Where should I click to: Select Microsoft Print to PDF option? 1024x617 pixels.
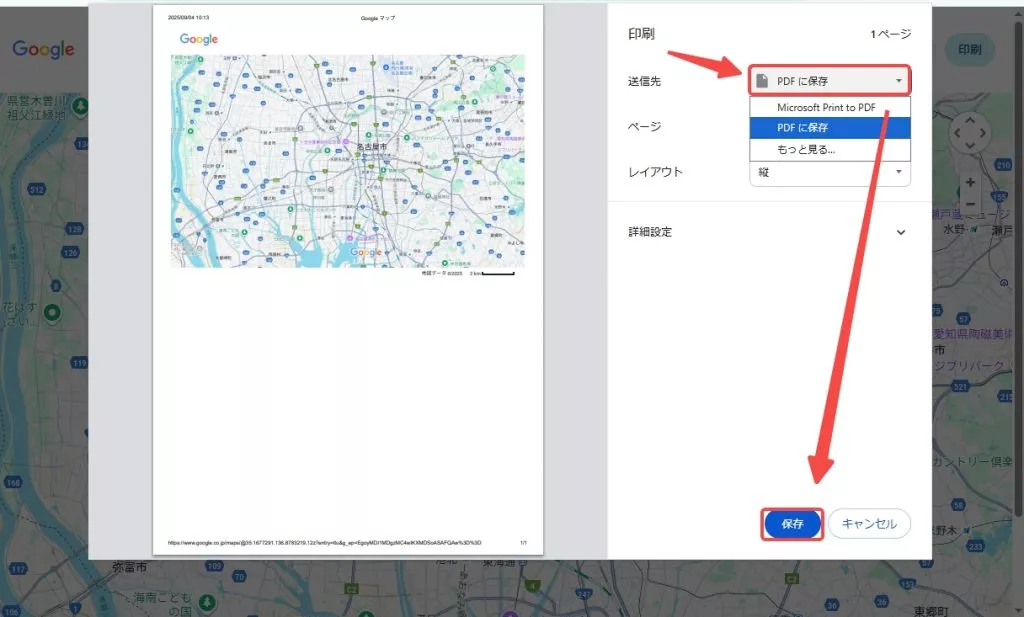click(829, 107)
